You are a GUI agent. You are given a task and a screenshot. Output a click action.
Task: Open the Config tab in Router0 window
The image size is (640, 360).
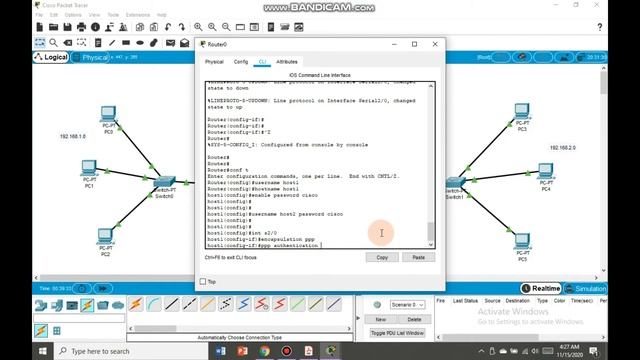[241, 62]
